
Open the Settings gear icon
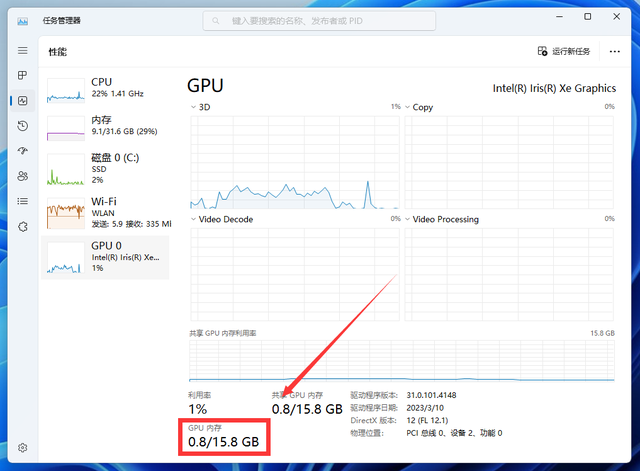click(22, 448)
